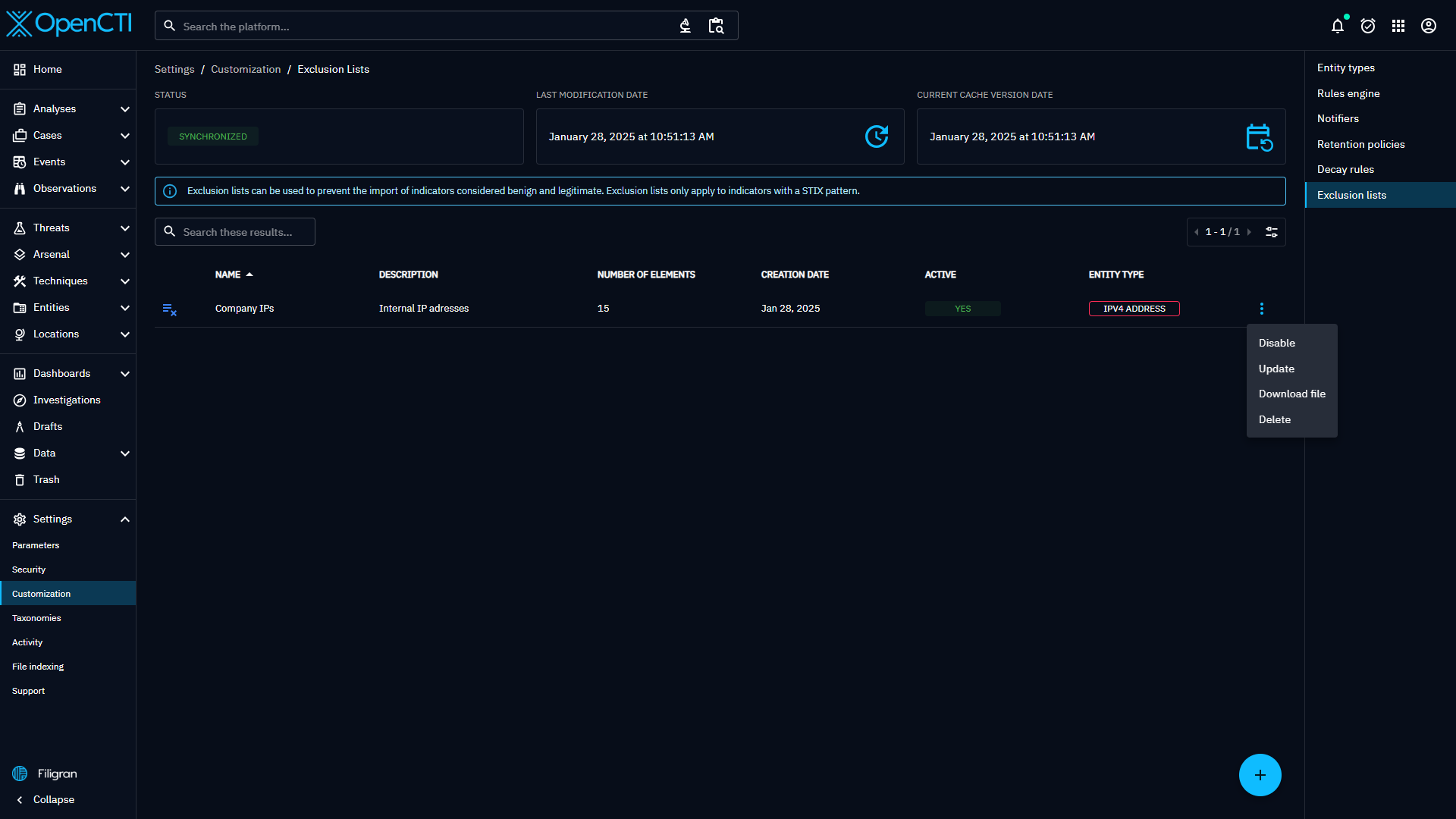Select Delete in the context menu
The width and height of the screenshot is (1456, 819).
1275,419
